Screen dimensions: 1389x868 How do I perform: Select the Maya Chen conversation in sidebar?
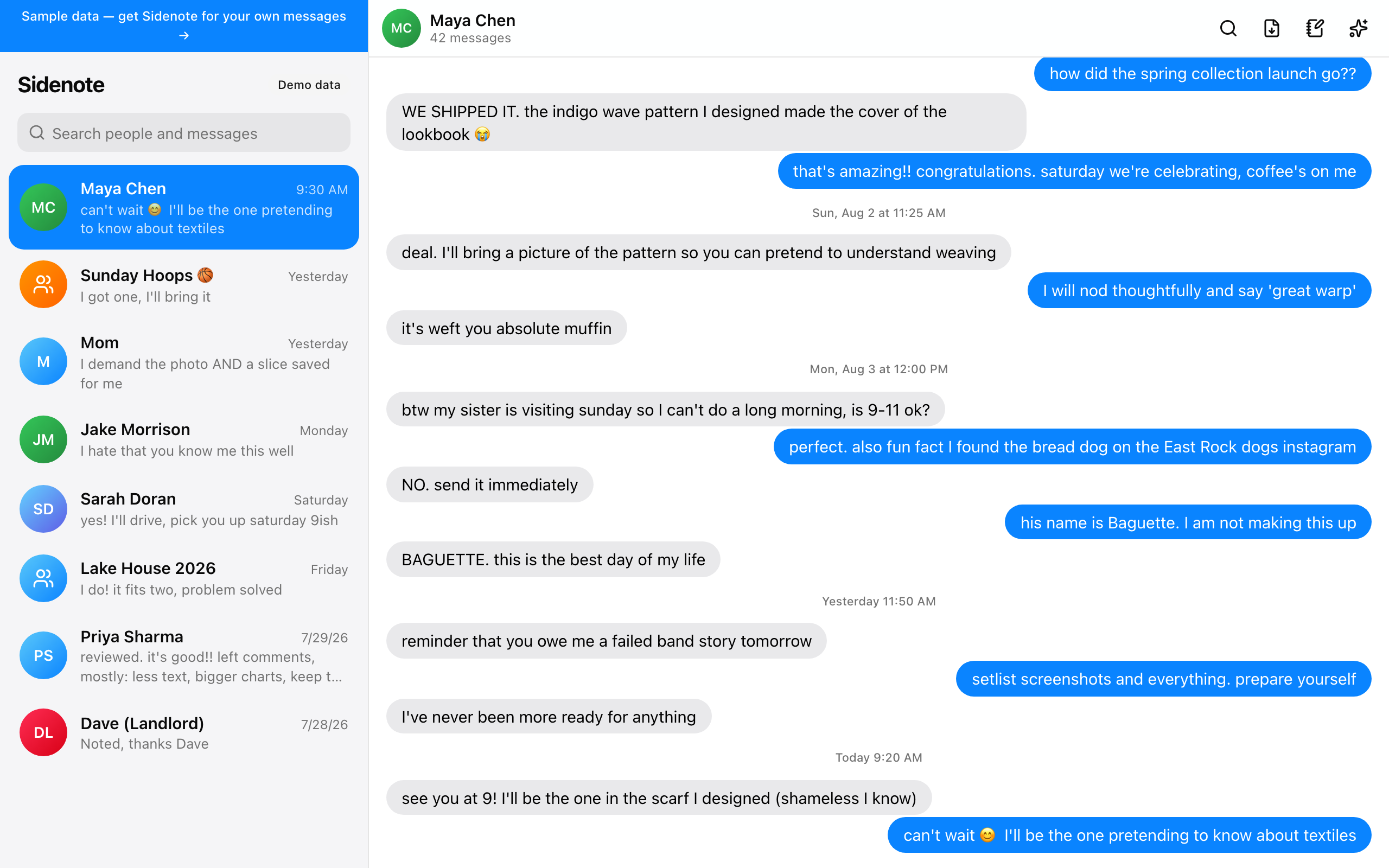tap(184, 207)
